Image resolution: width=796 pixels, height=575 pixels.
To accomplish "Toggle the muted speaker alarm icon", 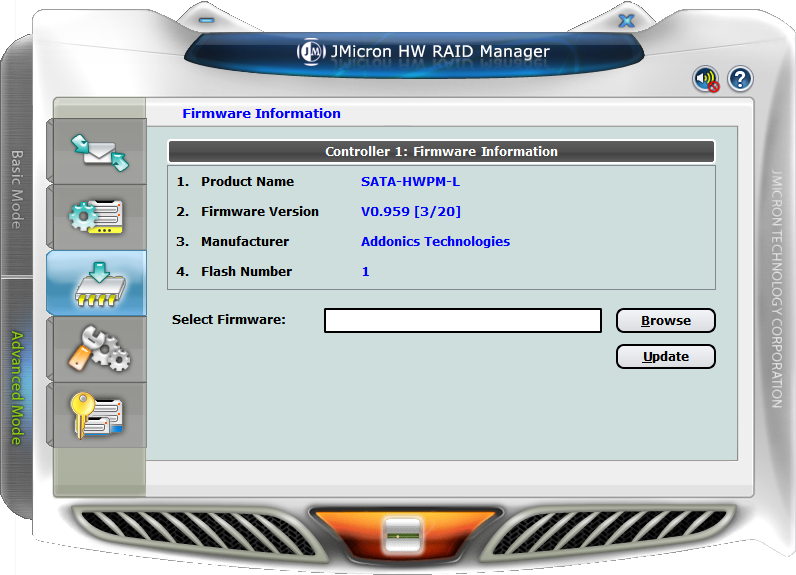I will [706, 79].
